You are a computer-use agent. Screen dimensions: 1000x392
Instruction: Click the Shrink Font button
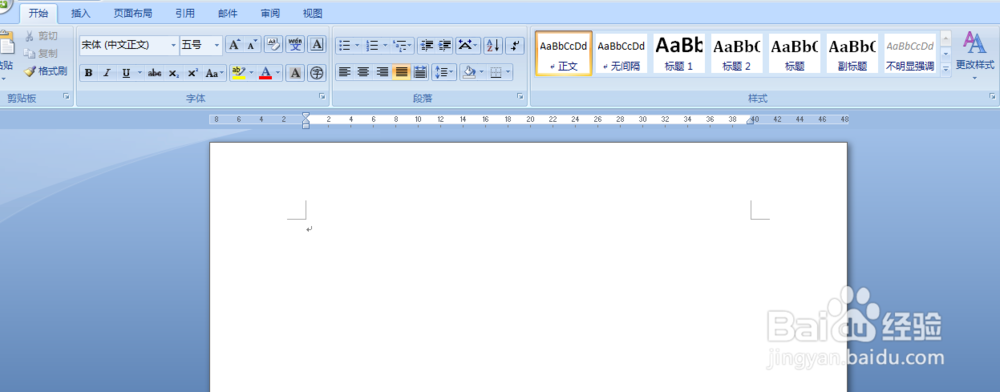click(x=252, y=45)
